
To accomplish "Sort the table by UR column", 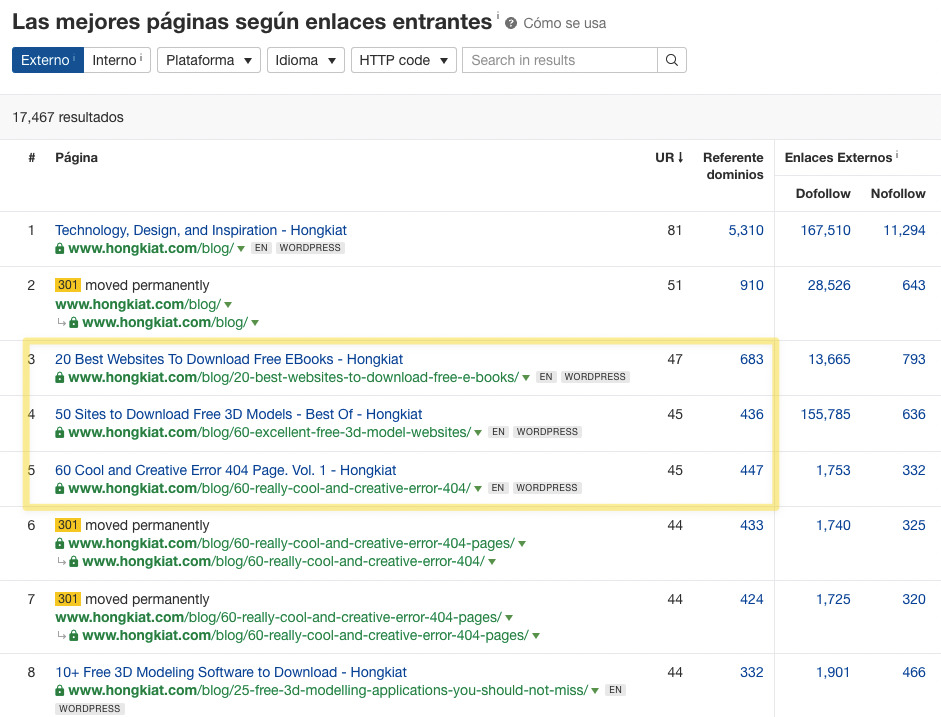I will pos(669,157).
